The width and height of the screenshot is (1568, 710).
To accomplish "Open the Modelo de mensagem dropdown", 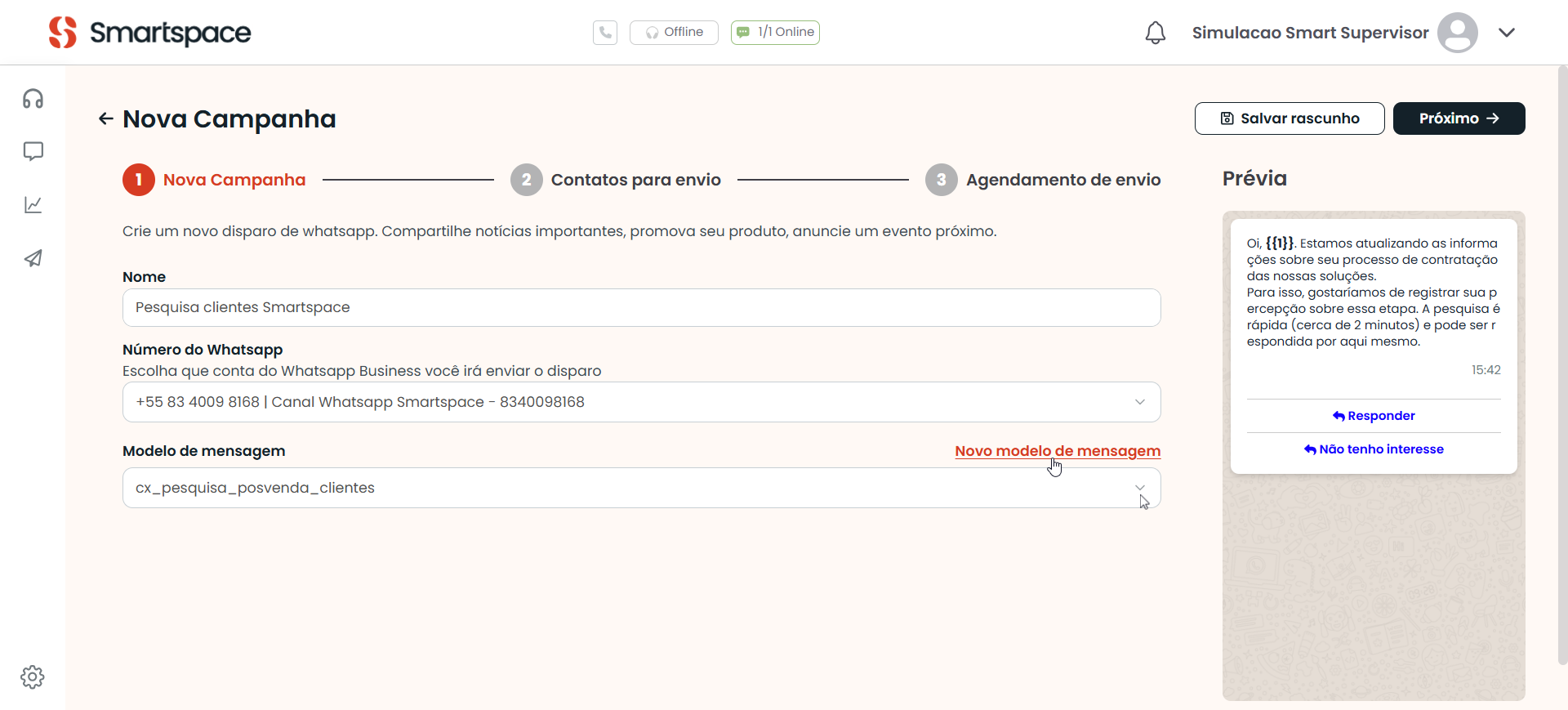I will tap(641, 488).
